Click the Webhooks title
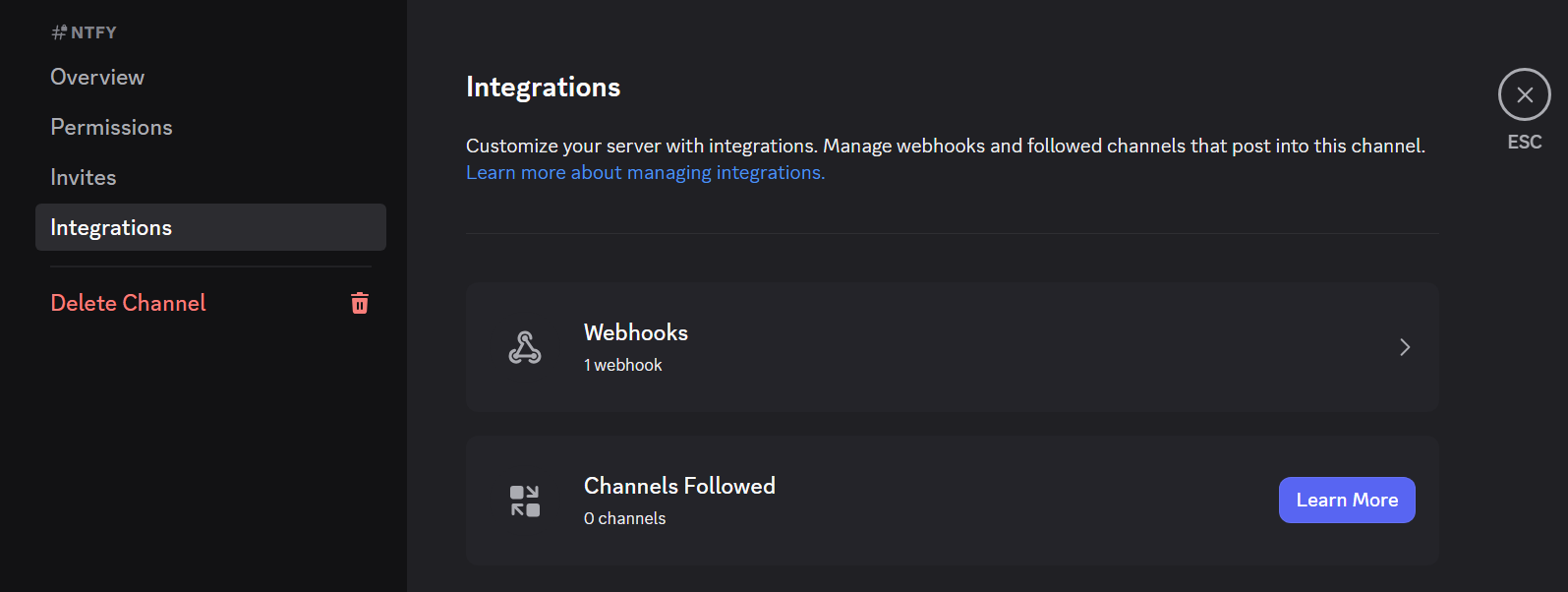This screenshot has width=1568, height=592. click(635, 332)
